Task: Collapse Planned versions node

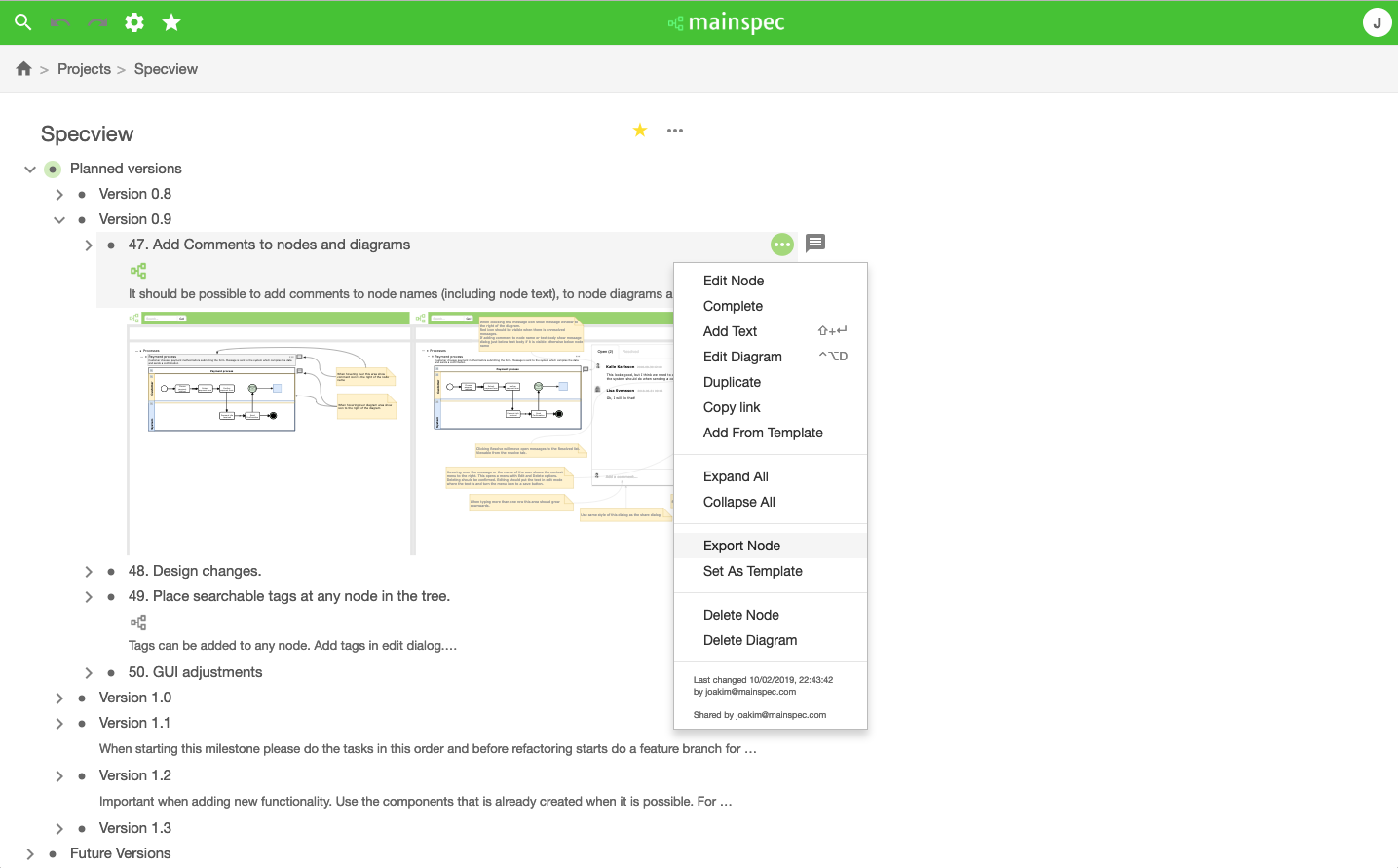Action: tap(30, 170)
